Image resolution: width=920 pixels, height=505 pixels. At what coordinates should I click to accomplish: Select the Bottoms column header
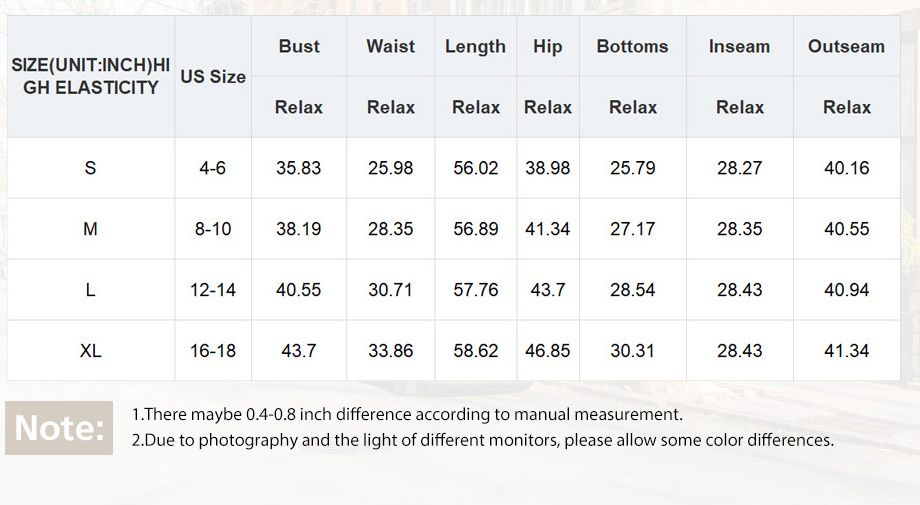tap(632, 46)
